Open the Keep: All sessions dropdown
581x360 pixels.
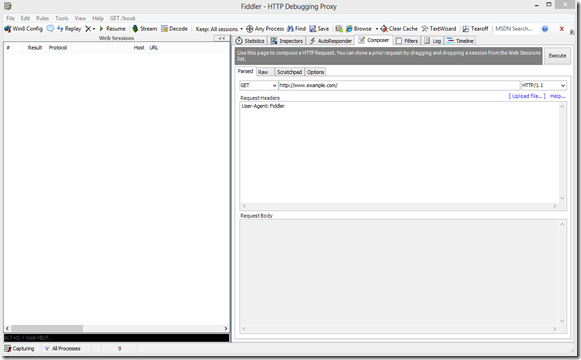pyautogui.click(x=219, y=29)
